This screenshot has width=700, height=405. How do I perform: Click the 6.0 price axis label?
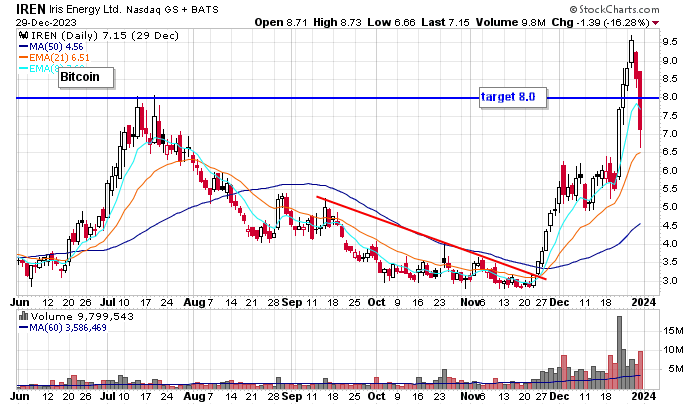[670, 171]
